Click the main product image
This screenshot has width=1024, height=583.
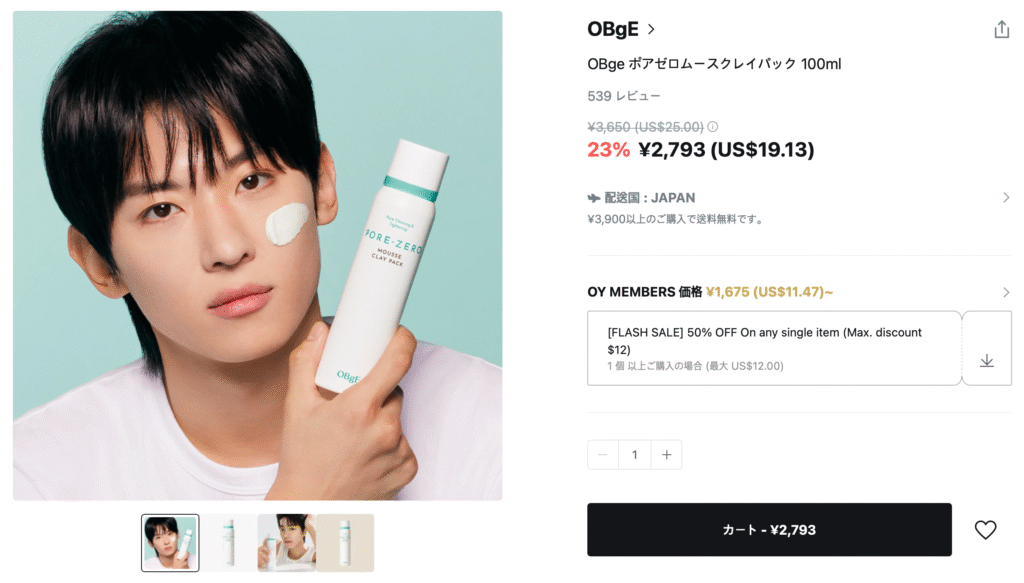257,255
